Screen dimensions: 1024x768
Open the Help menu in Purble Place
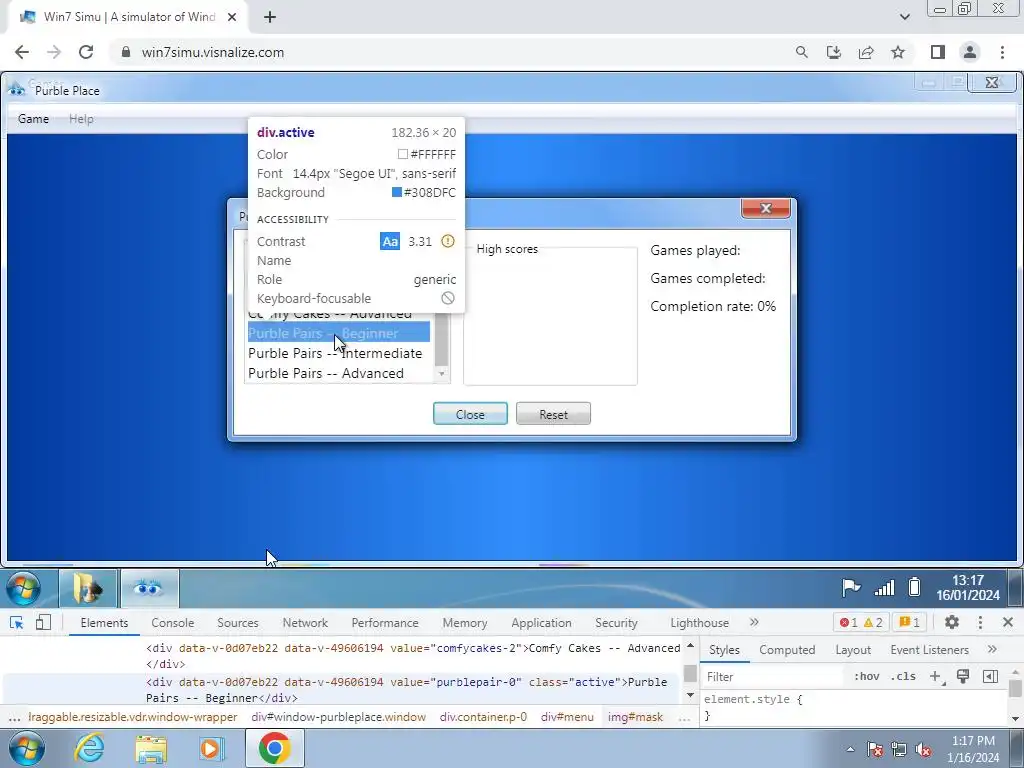tap(81, 119)
